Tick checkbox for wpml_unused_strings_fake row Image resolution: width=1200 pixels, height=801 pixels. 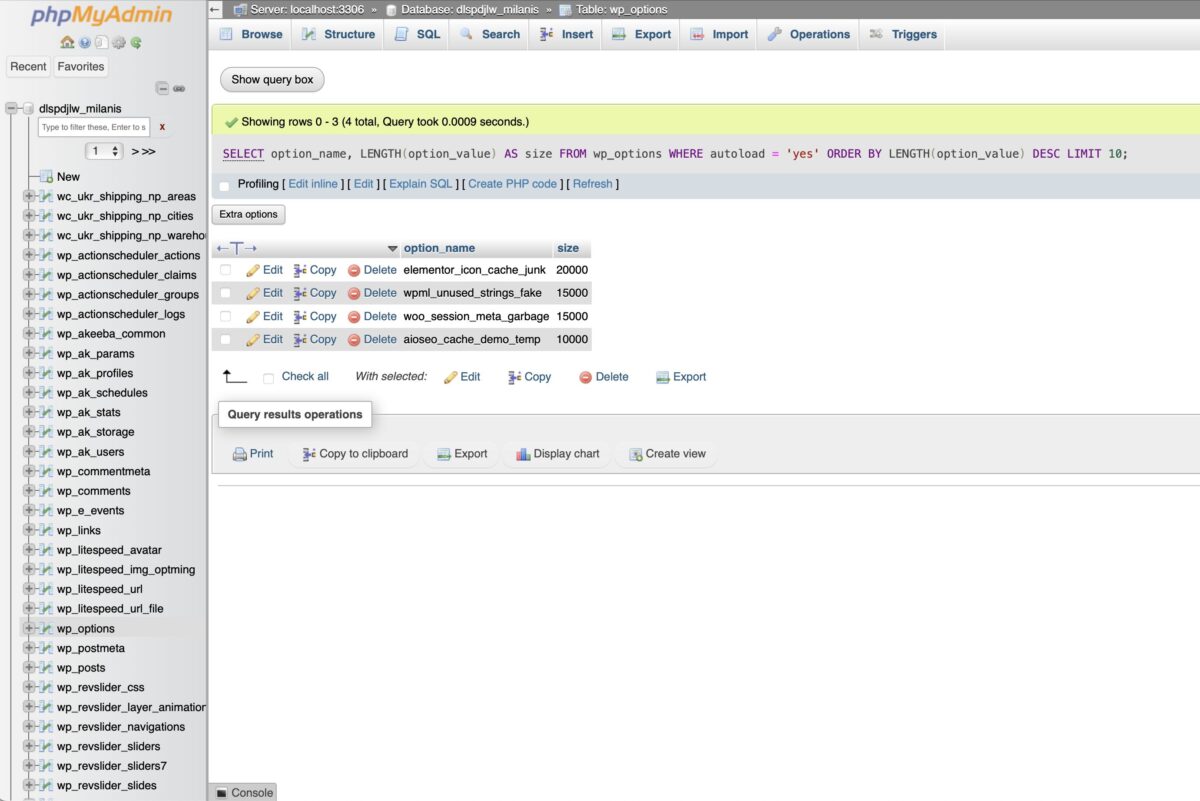pyautogui.click(x=225, y=293)
